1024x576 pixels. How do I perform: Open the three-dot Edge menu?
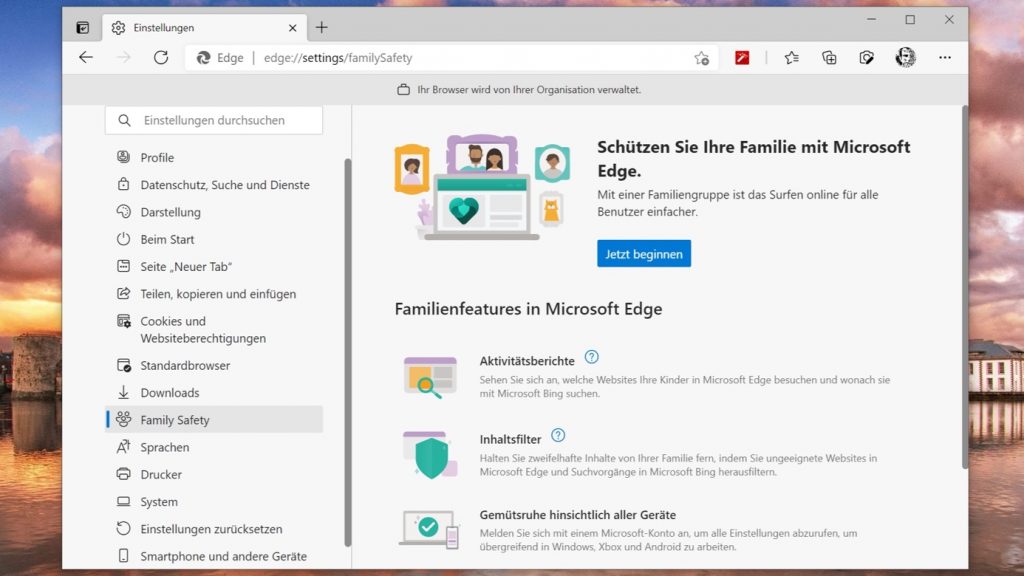(944, 58)
